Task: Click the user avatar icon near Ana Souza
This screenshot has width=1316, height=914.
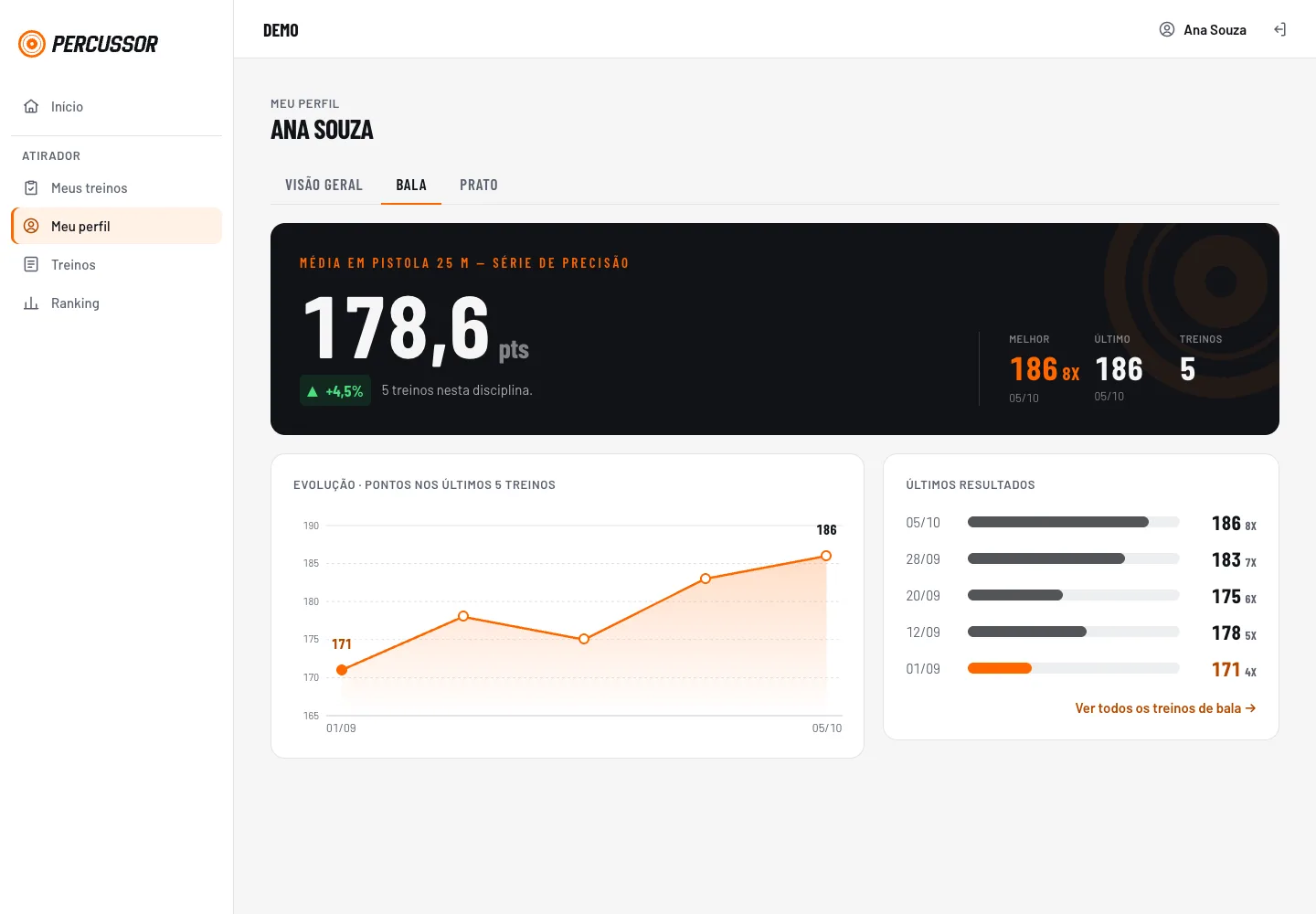Action: pos(1167,30)
